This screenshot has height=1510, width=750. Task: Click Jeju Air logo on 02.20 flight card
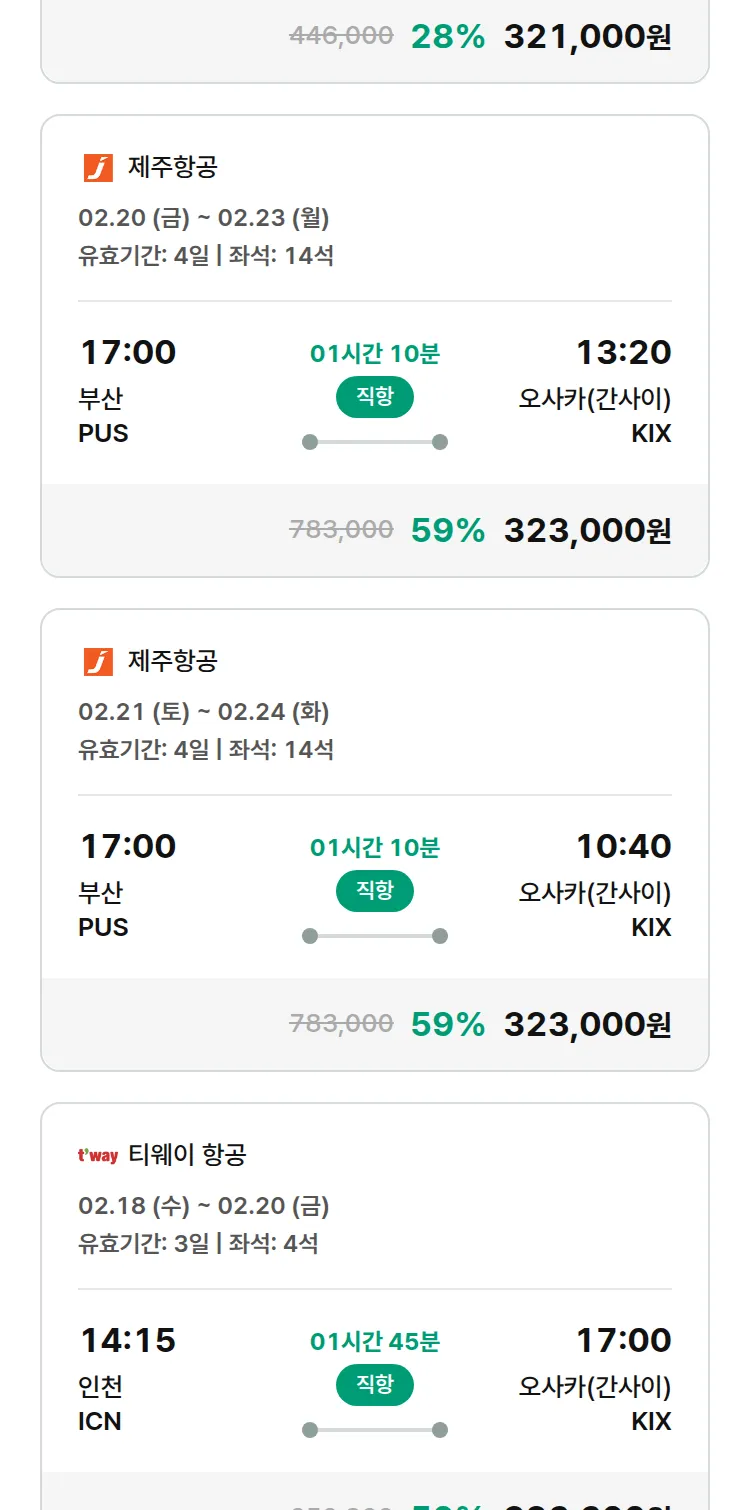98,167
